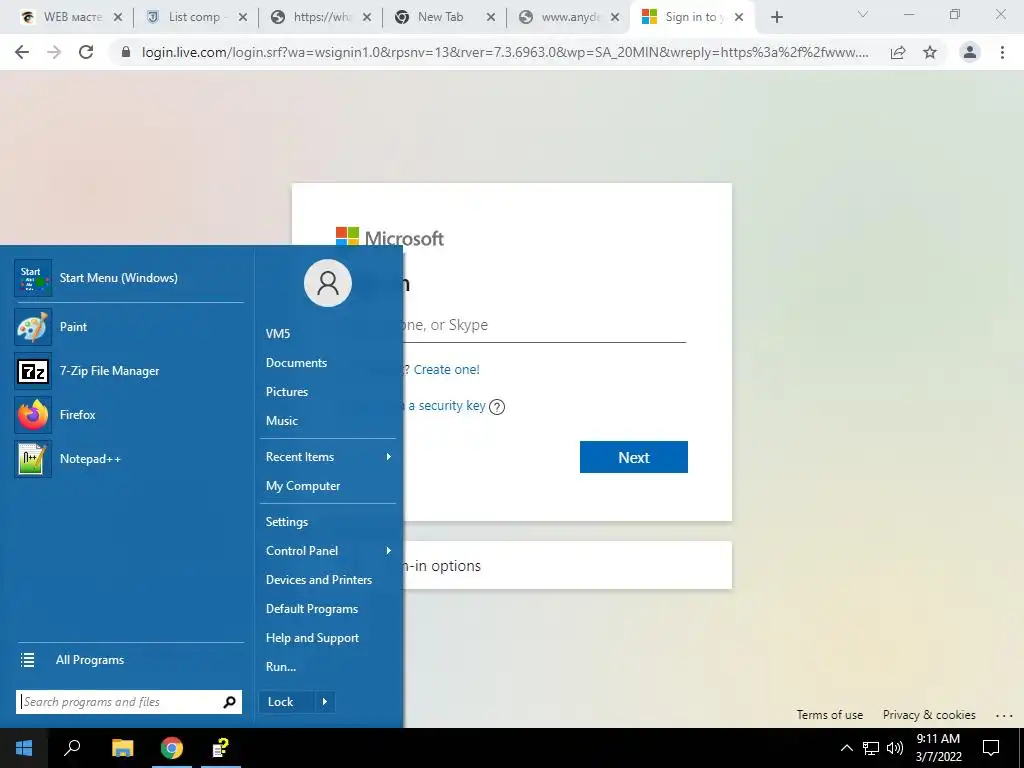Click the magnifier icon in Start search box
The image size is (1024, 768).
(x=229, y=702)
